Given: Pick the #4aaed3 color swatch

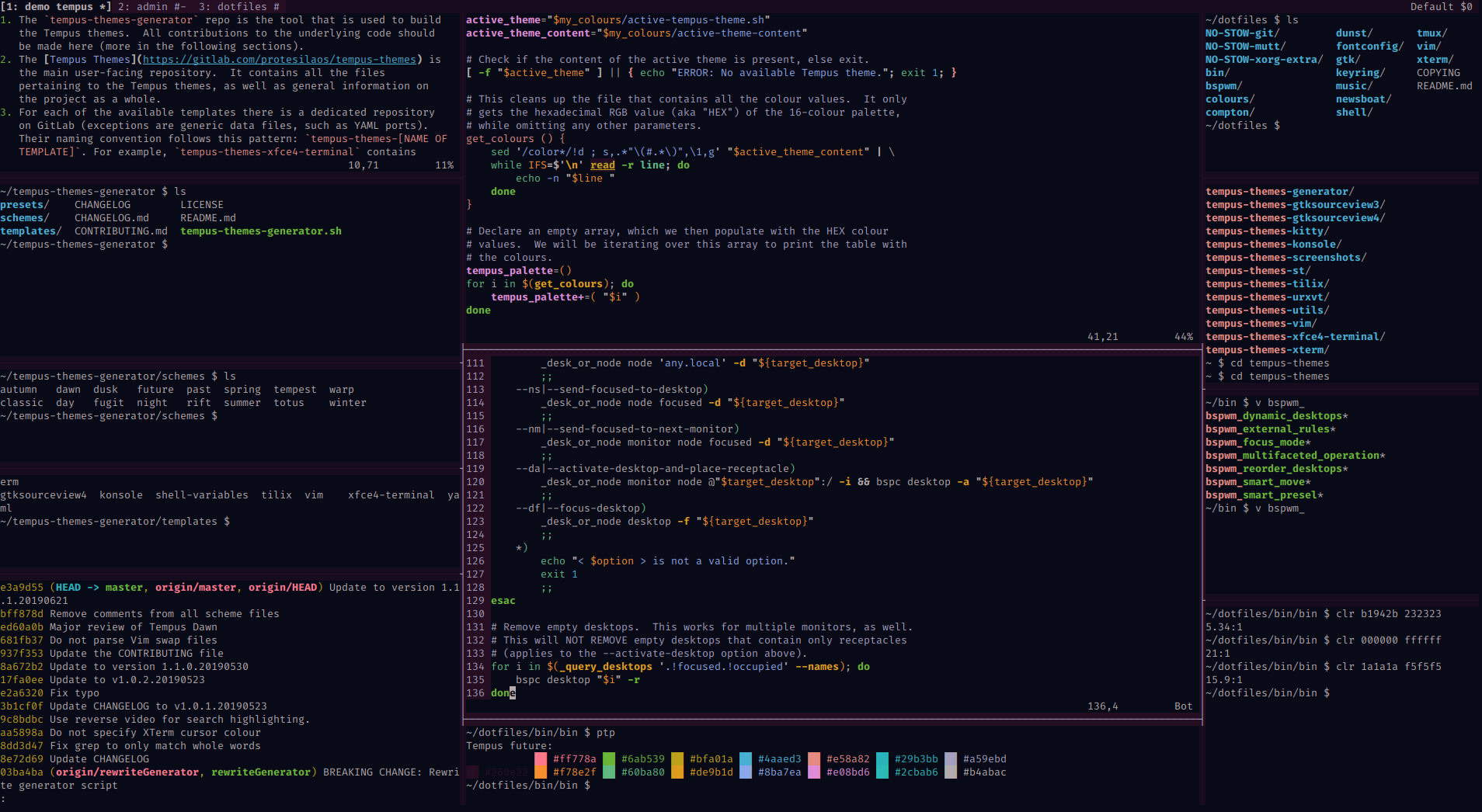Looking at the screenshot, I should coord(746,759).
